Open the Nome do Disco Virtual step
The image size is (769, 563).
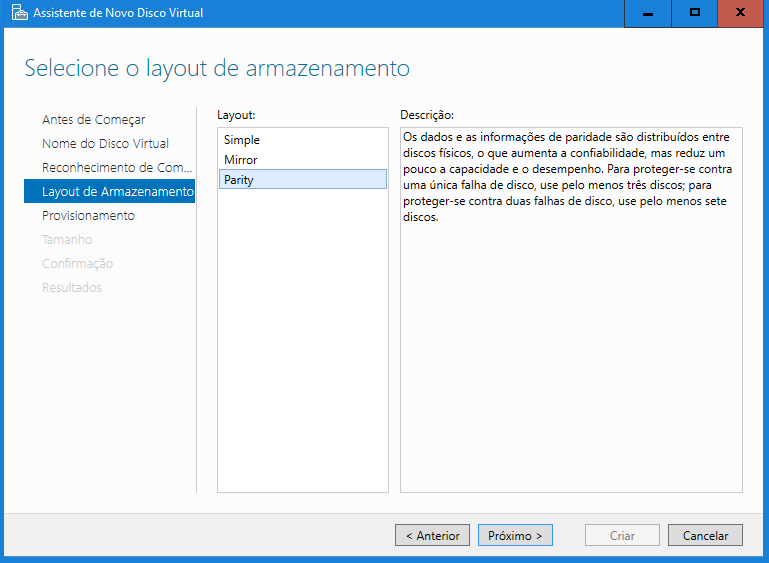click(105, 144)
